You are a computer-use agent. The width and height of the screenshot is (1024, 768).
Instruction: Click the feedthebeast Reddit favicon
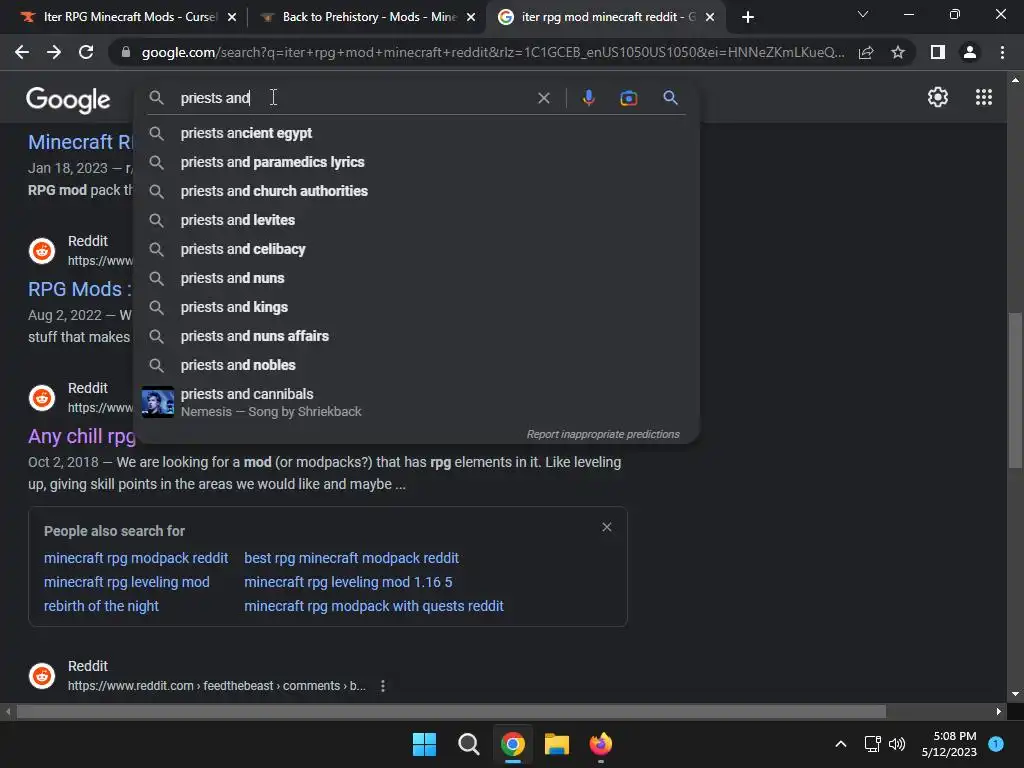tap(42, 676)
